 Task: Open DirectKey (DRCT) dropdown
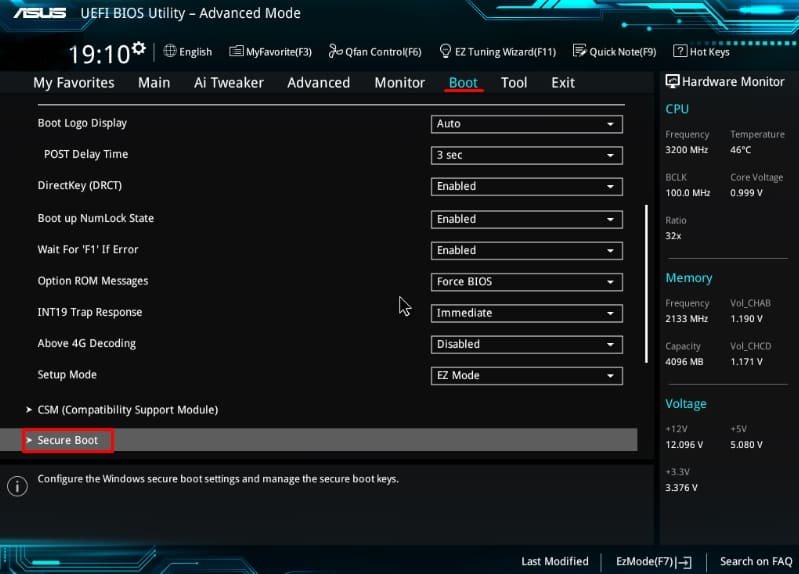(526, 187)
